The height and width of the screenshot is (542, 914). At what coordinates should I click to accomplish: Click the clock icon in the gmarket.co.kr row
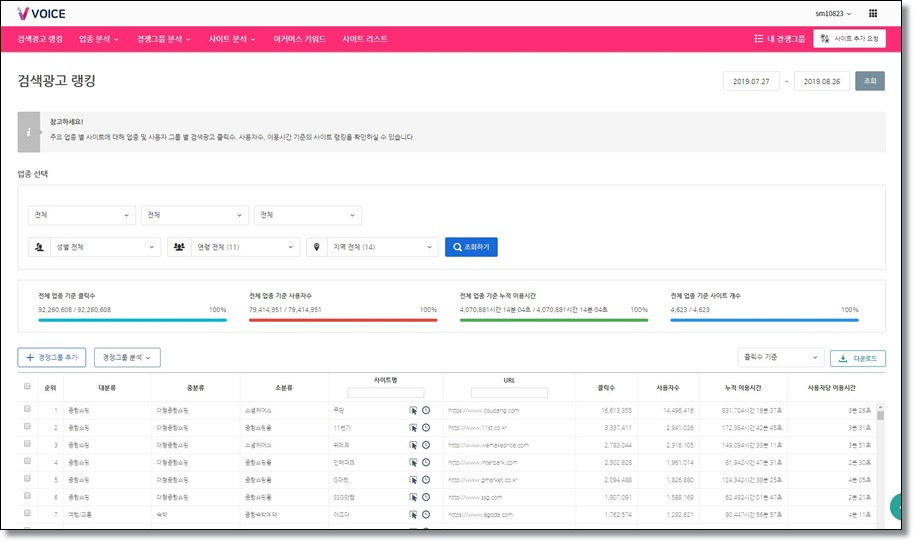pos(426,480)
